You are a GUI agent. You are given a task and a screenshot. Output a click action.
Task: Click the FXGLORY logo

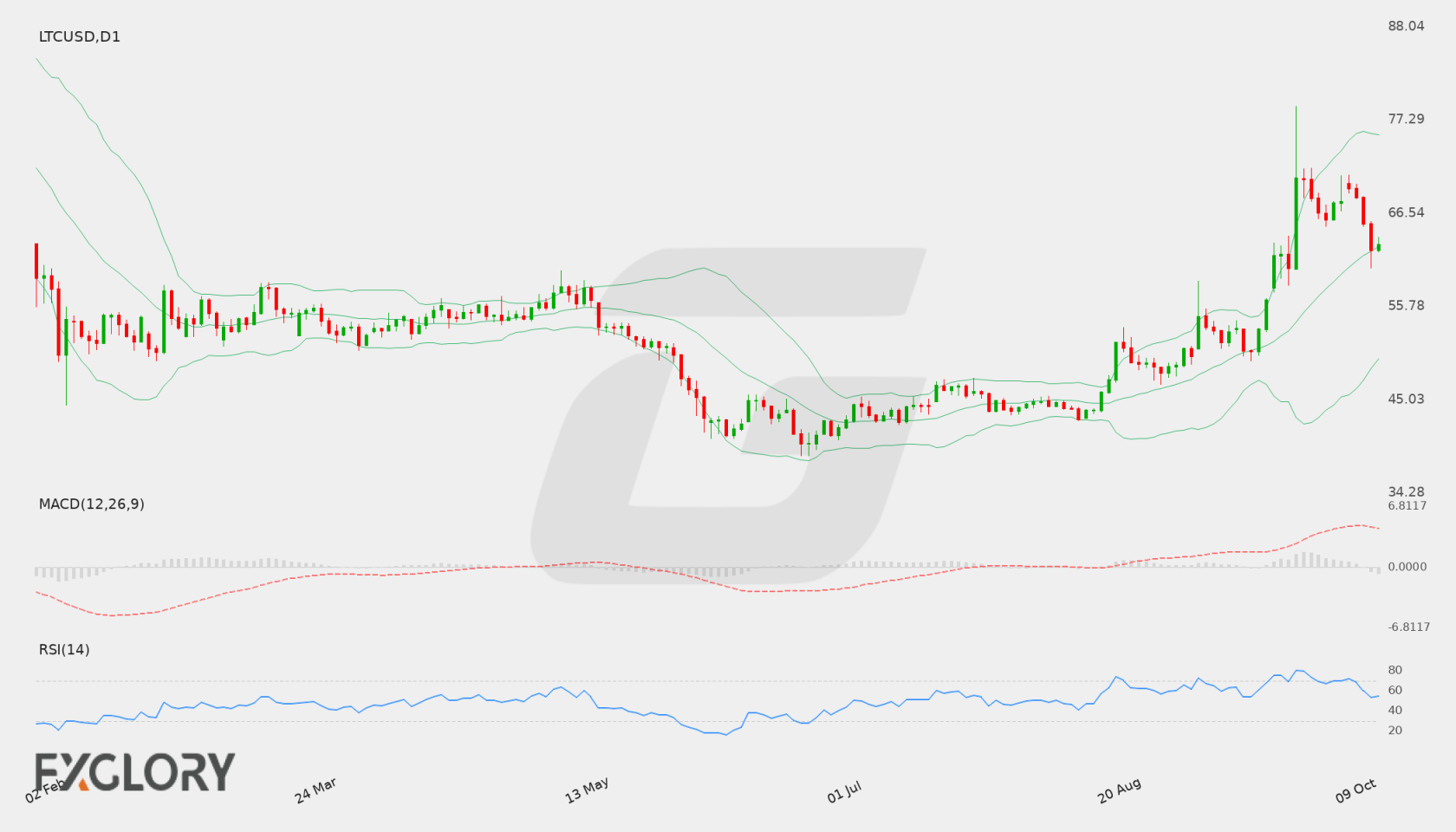(134, 771)
